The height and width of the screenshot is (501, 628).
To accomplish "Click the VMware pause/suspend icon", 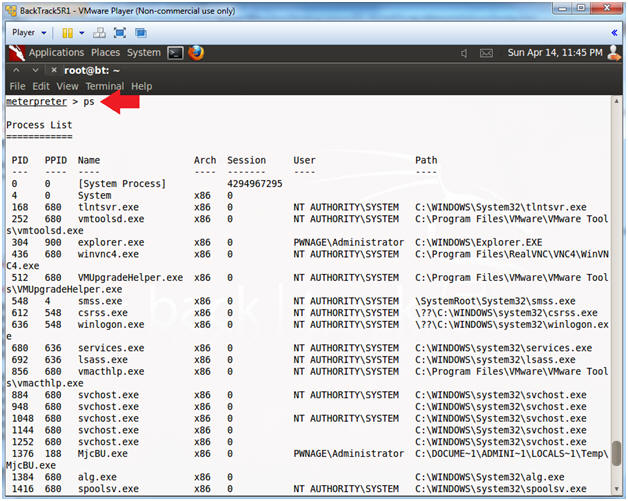I will pyautogui.click(x=67, y=33).
